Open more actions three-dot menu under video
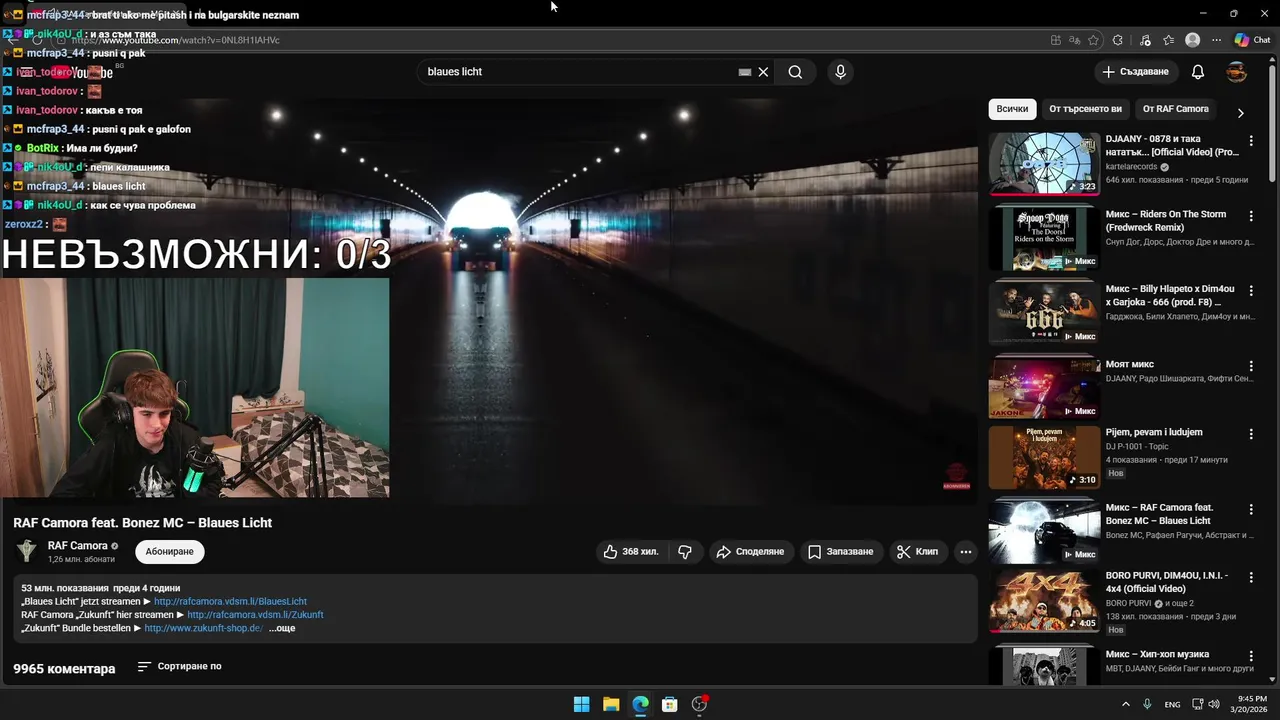This screenshot has width=1280, height=720. (x=965, y=551)
